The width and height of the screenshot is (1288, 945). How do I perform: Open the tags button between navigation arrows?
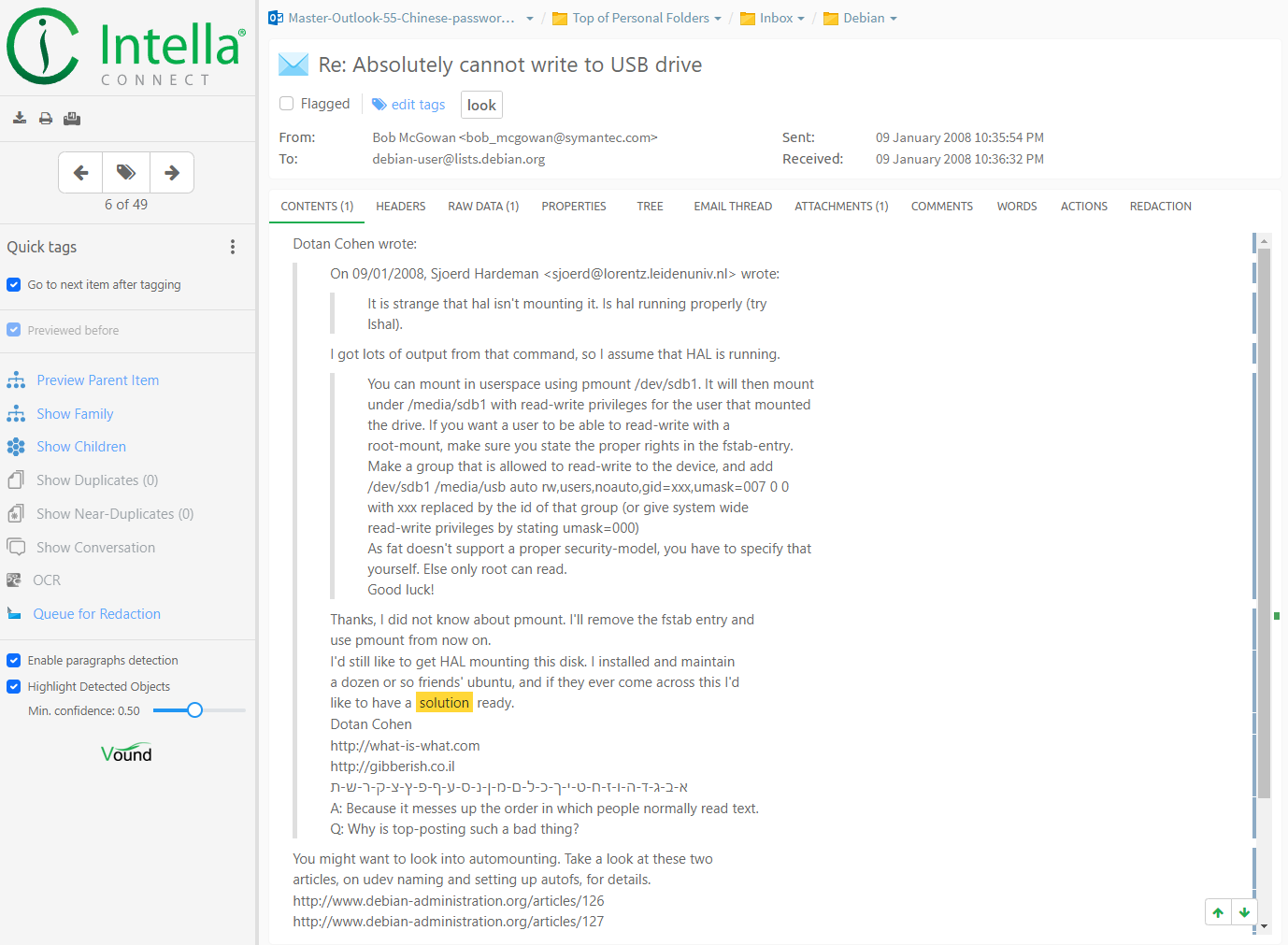126,172
